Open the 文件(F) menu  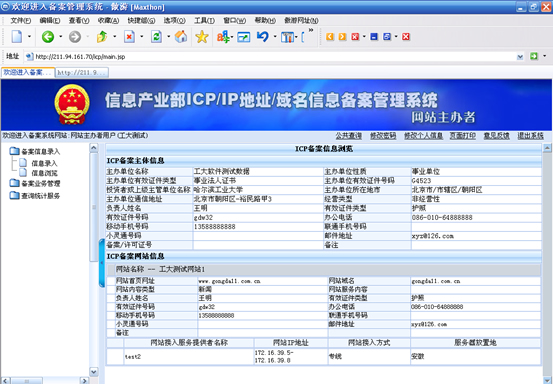20,20
